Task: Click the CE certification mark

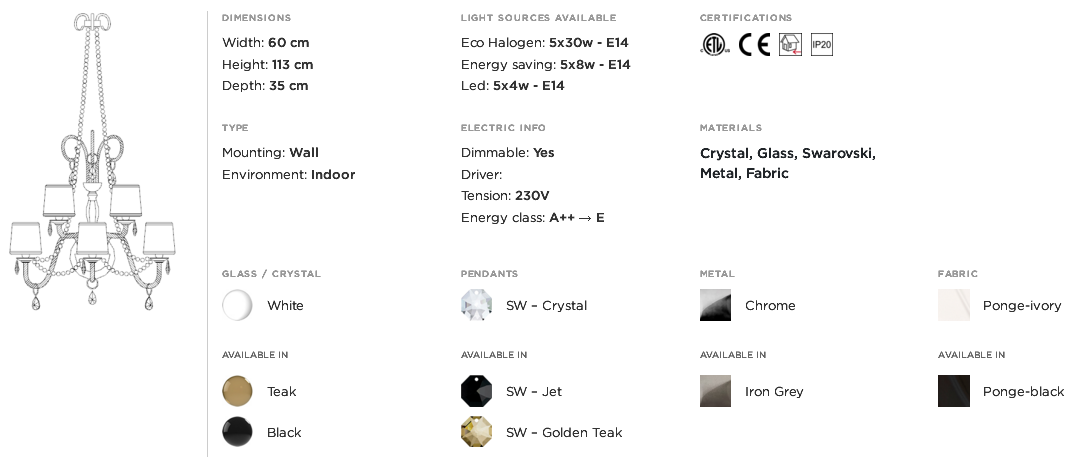Action: pyautogui.click(x=754, y=45)
